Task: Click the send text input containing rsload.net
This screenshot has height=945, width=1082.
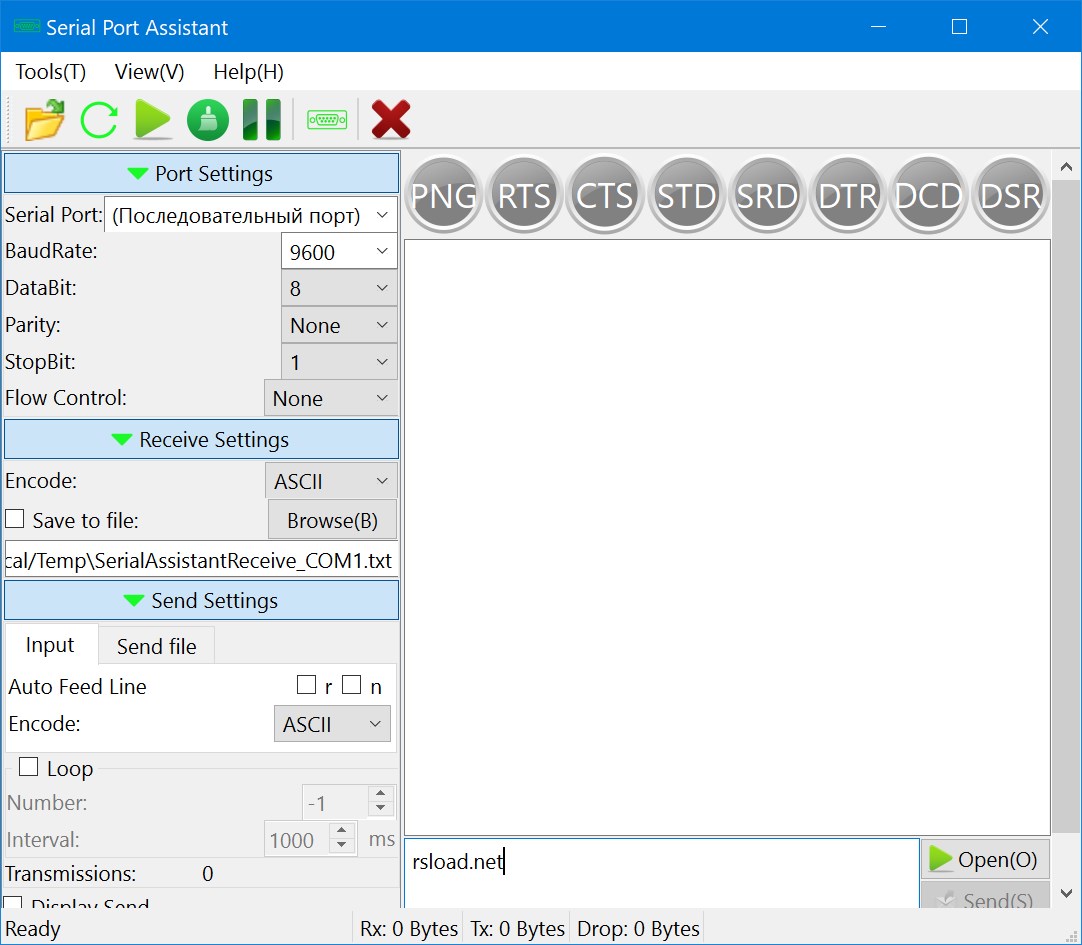Action: (x=660, y=870)
